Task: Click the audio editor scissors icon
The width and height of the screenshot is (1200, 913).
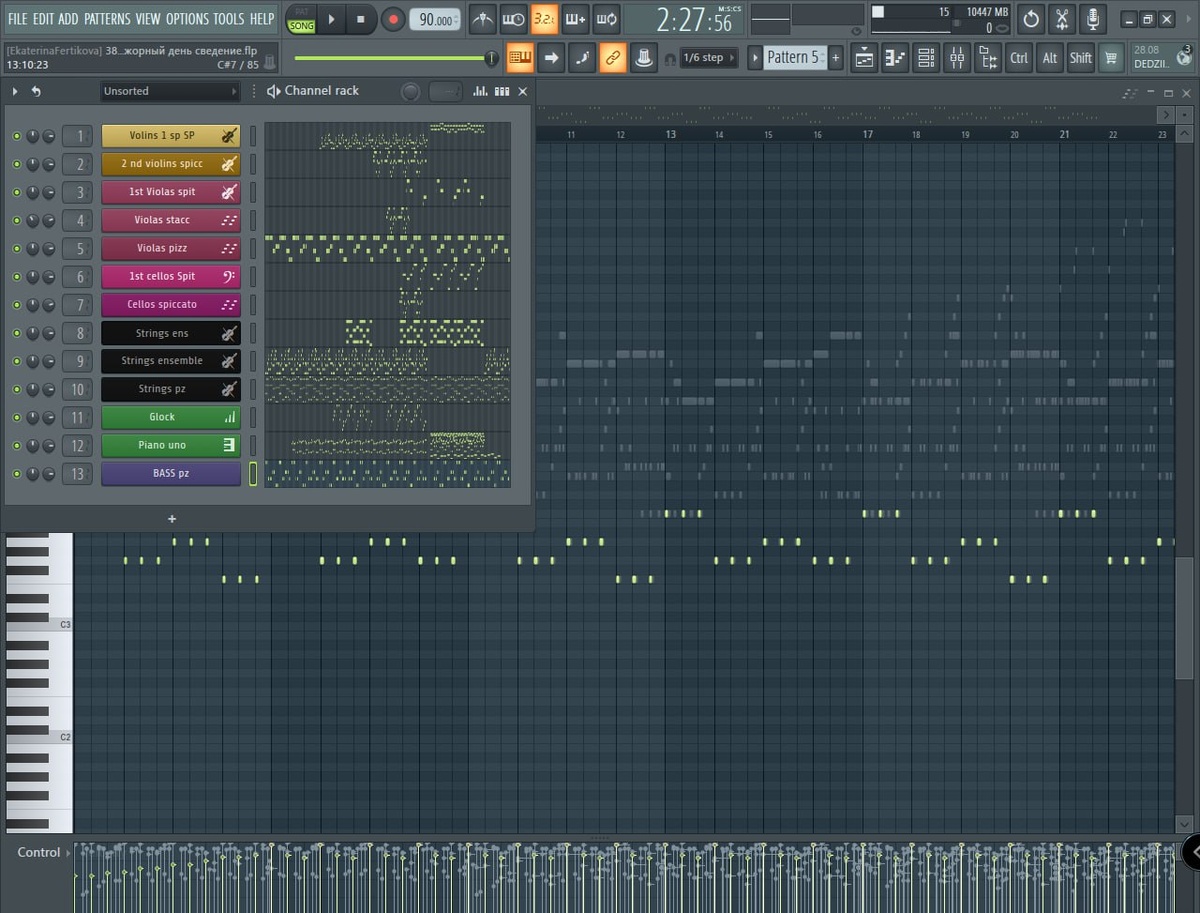Action: (x=1062, y=19)
